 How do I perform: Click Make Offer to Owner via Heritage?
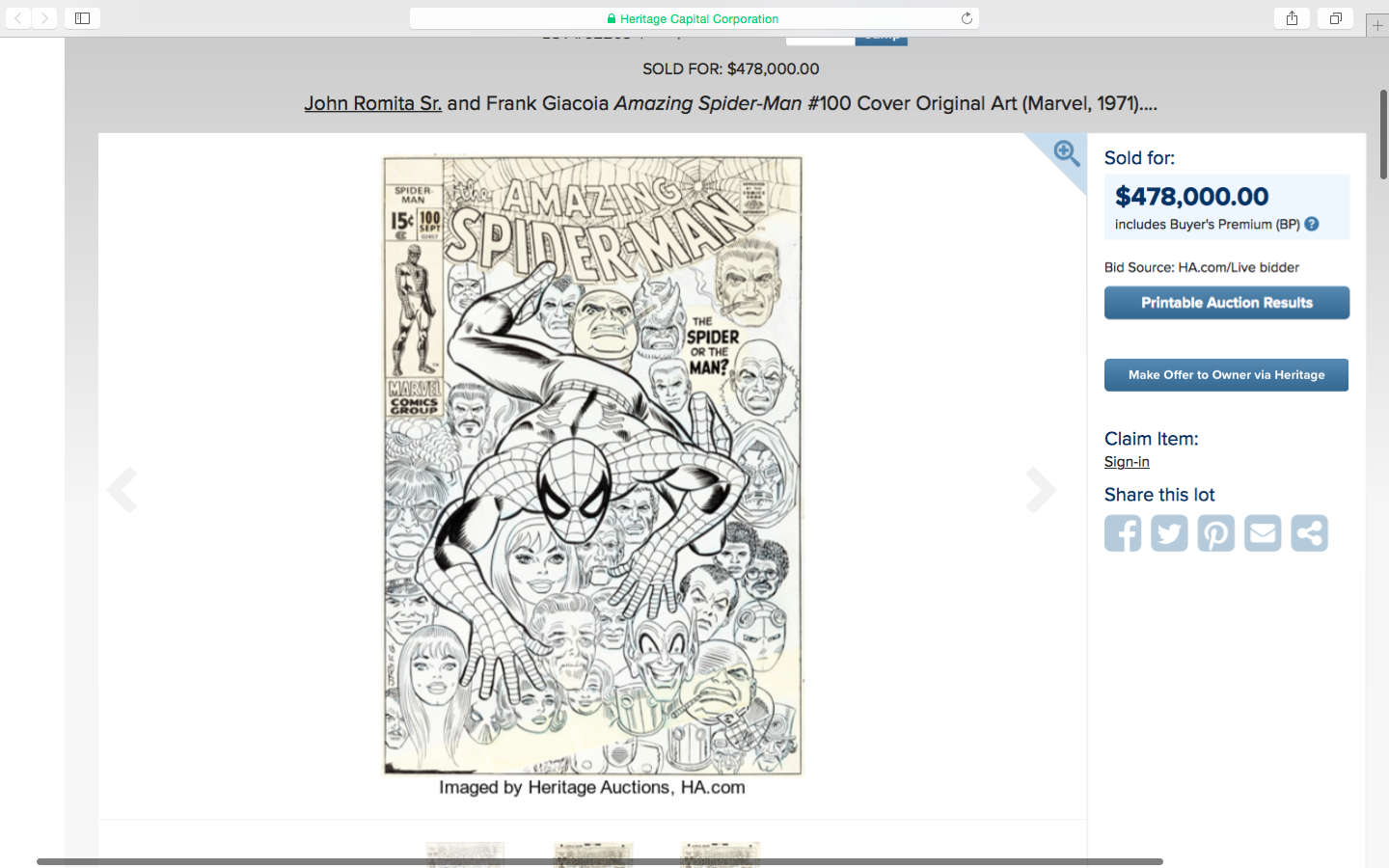(1227, 375)
